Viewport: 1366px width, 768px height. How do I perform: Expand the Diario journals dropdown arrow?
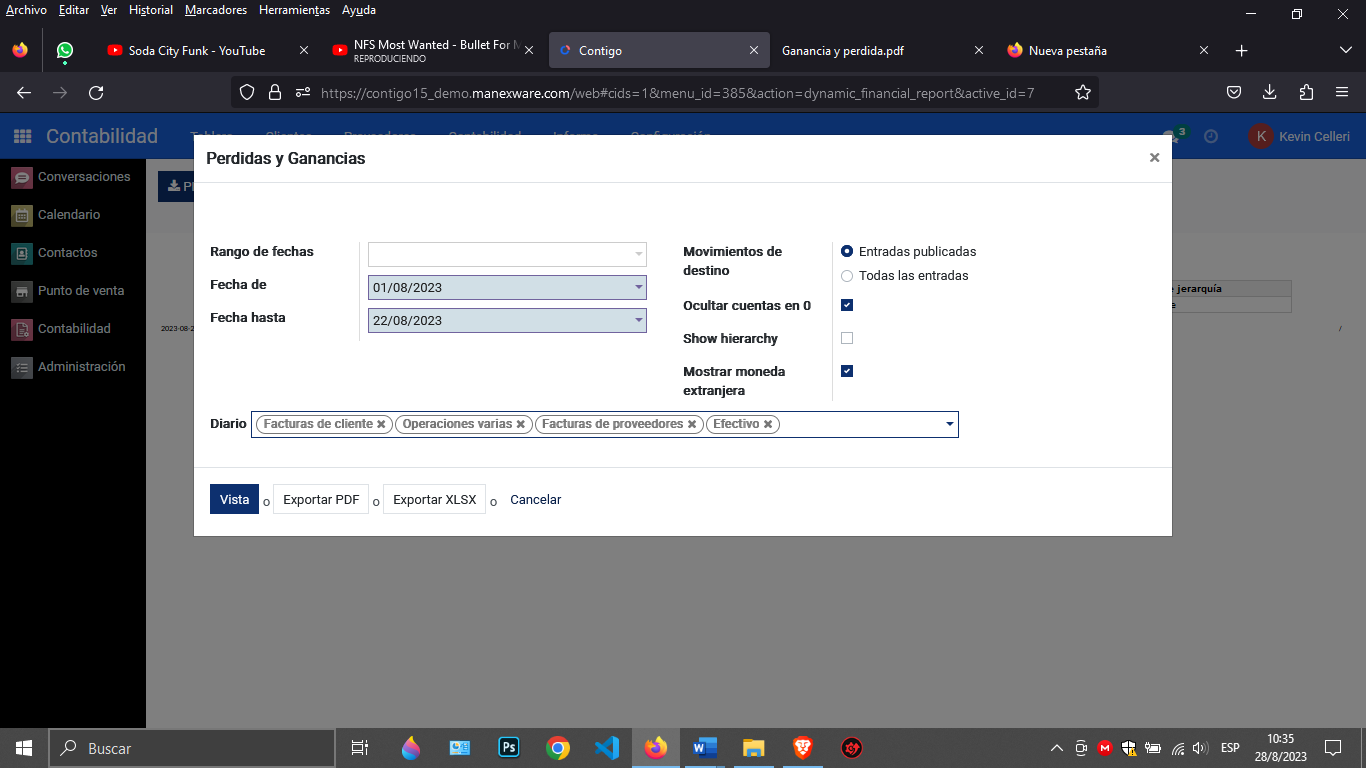coord(949,424)
